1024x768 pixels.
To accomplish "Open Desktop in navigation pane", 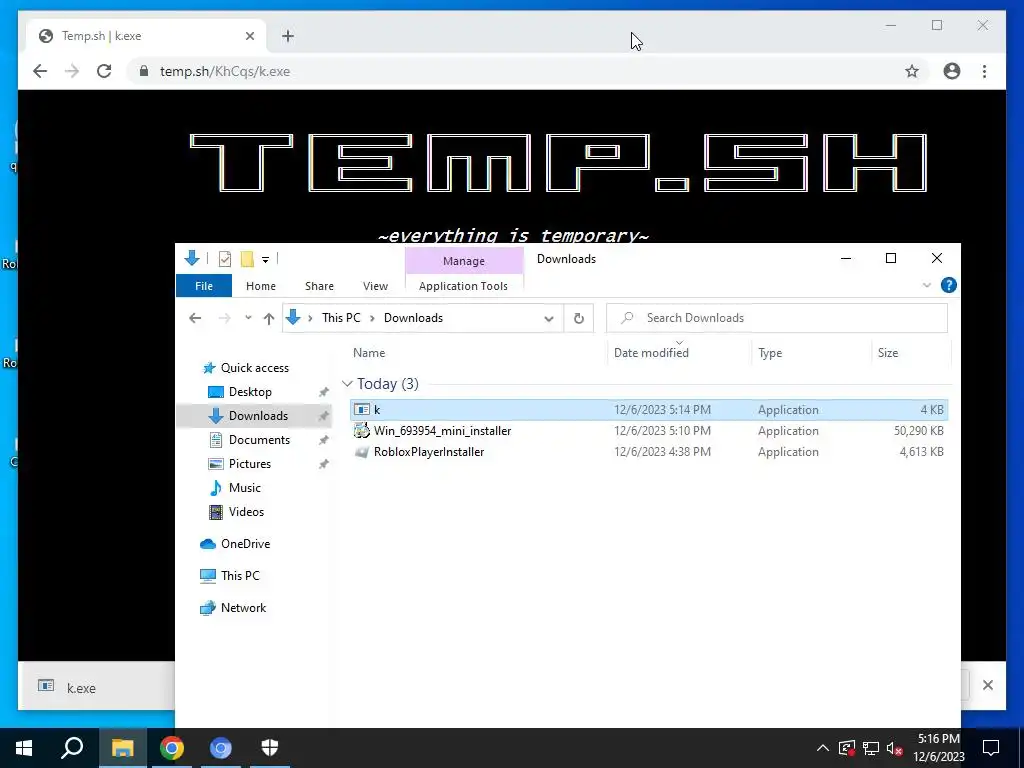I will coord(250,392).
